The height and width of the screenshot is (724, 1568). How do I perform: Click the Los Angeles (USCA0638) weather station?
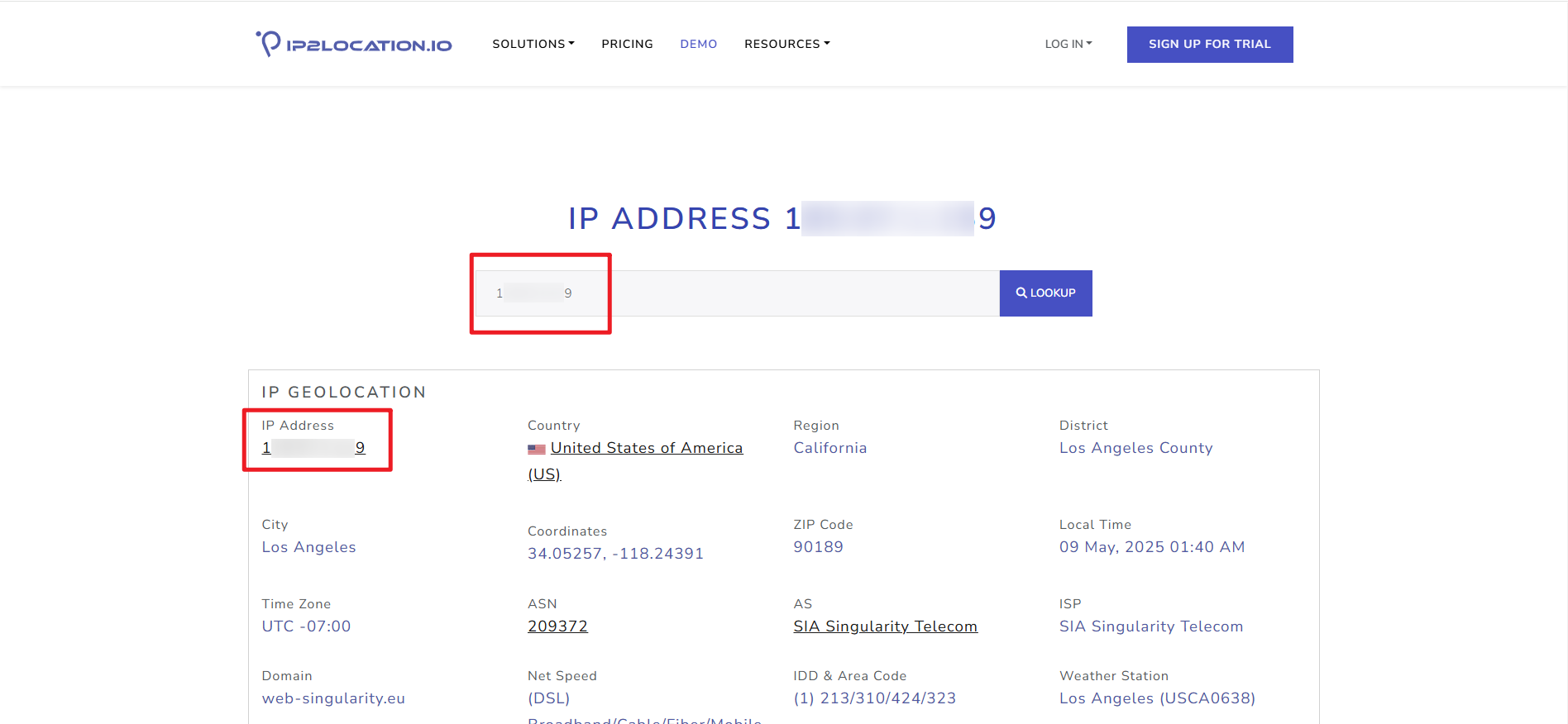click(1157, 698)
